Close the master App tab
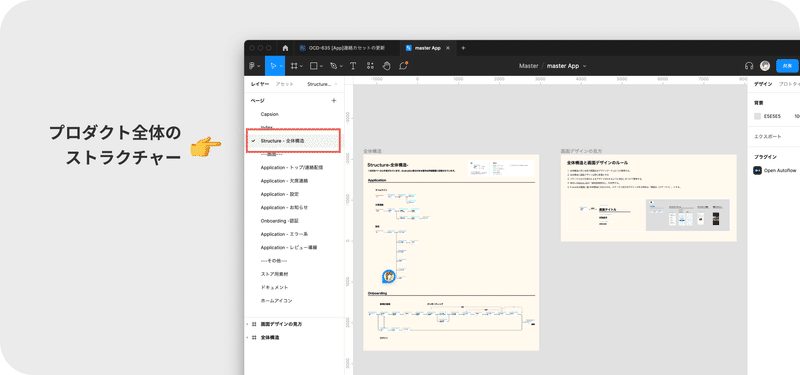 point(447,48)
